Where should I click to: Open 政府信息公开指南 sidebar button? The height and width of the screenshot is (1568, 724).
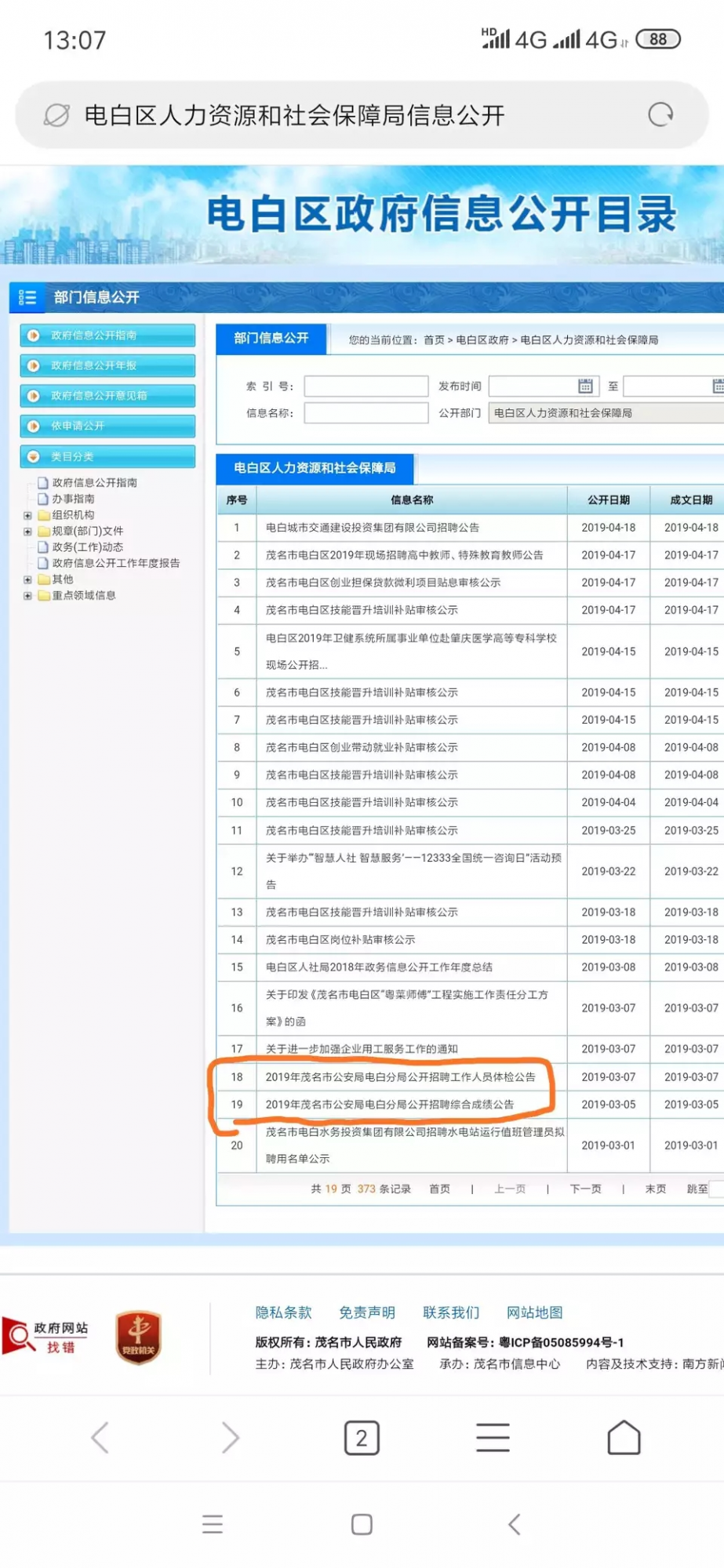tap(107, 335)
